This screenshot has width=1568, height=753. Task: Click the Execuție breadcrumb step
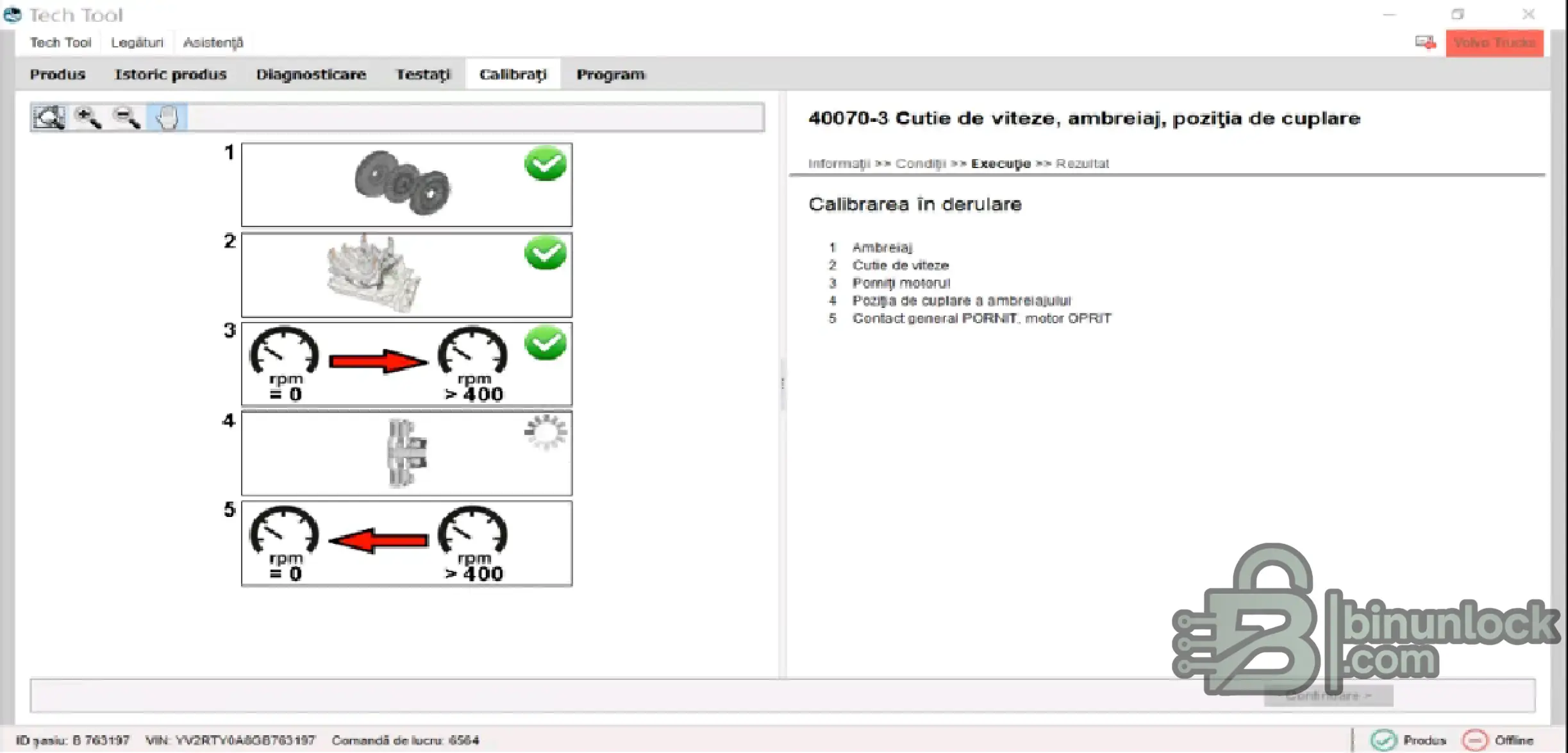pyautogui.click(x=1001, y=164)
